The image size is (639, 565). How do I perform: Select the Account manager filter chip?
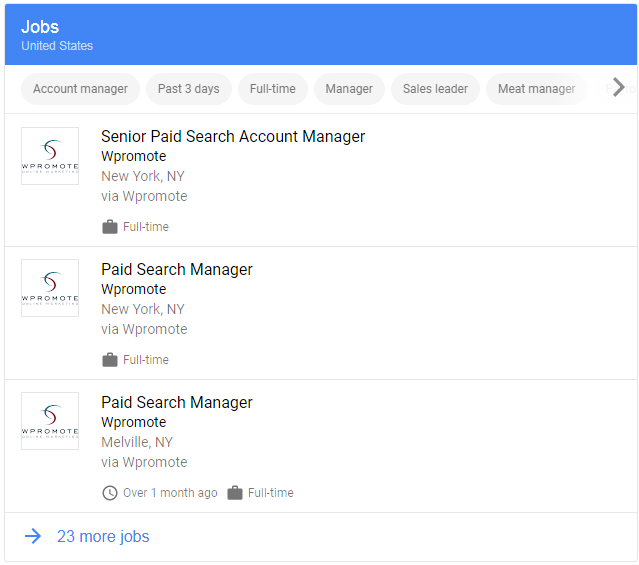(x=80, y=89)
